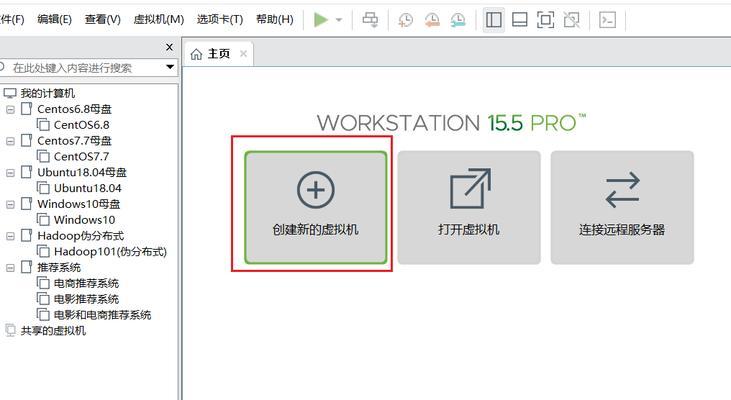Collapse the Centos6.8母盘 folder
This screenshot has width=731, height=400.
click(10, 110)
